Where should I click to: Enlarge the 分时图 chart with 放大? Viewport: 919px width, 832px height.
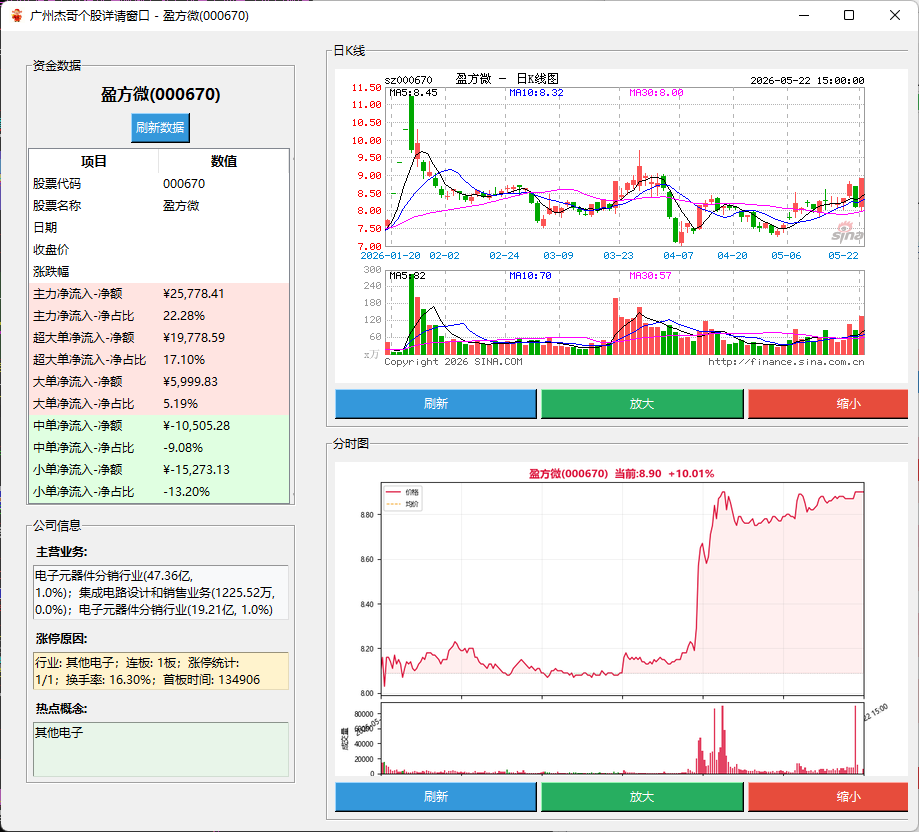point(642,797)
